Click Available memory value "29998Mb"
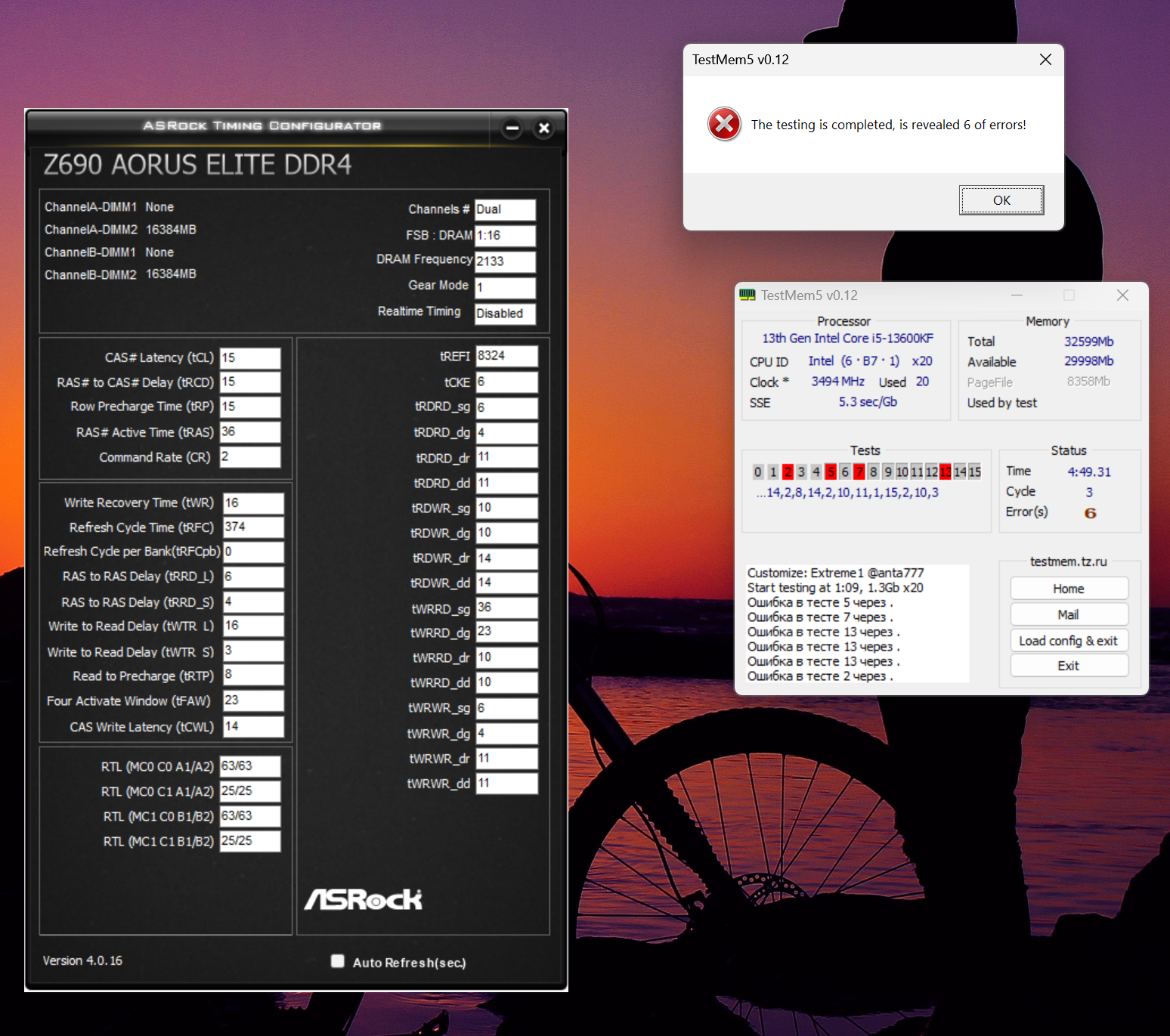The height and width of the screenshot is (1036, 1170). coord(1088,361)
